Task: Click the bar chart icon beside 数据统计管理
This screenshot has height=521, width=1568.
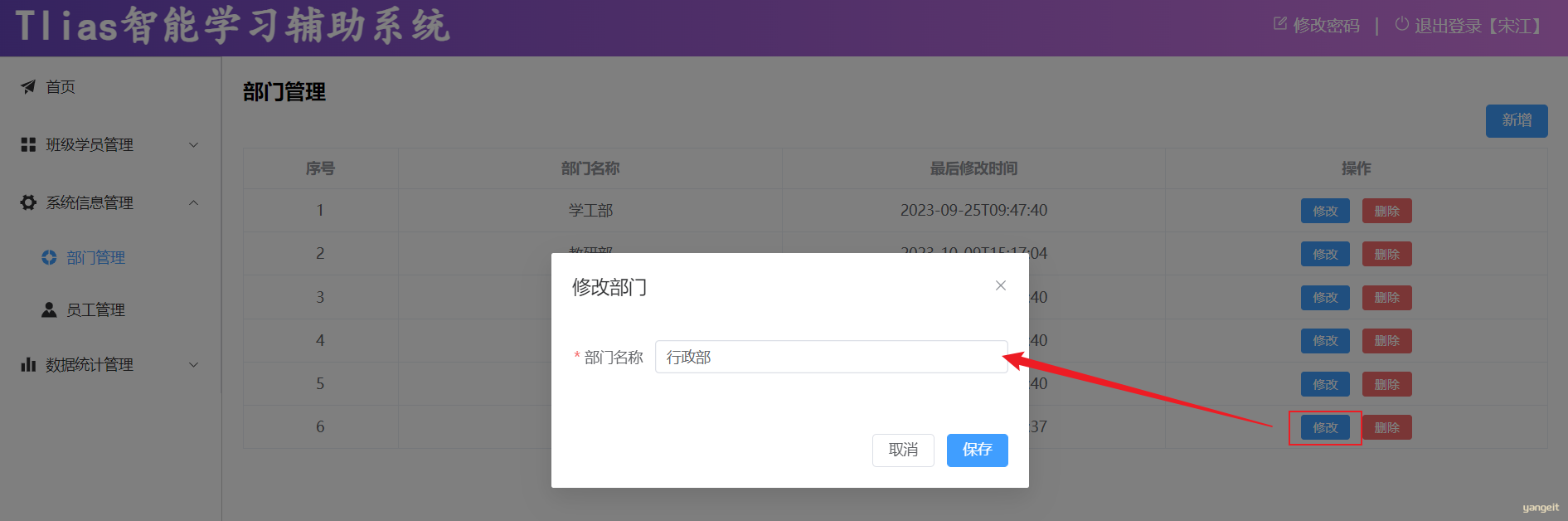Action: [x=28, y=364]
